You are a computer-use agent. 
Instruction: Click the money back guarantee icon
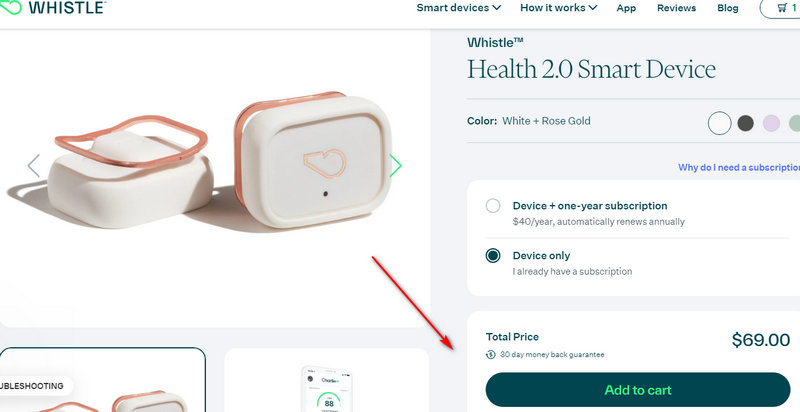[x=490, y=354]
